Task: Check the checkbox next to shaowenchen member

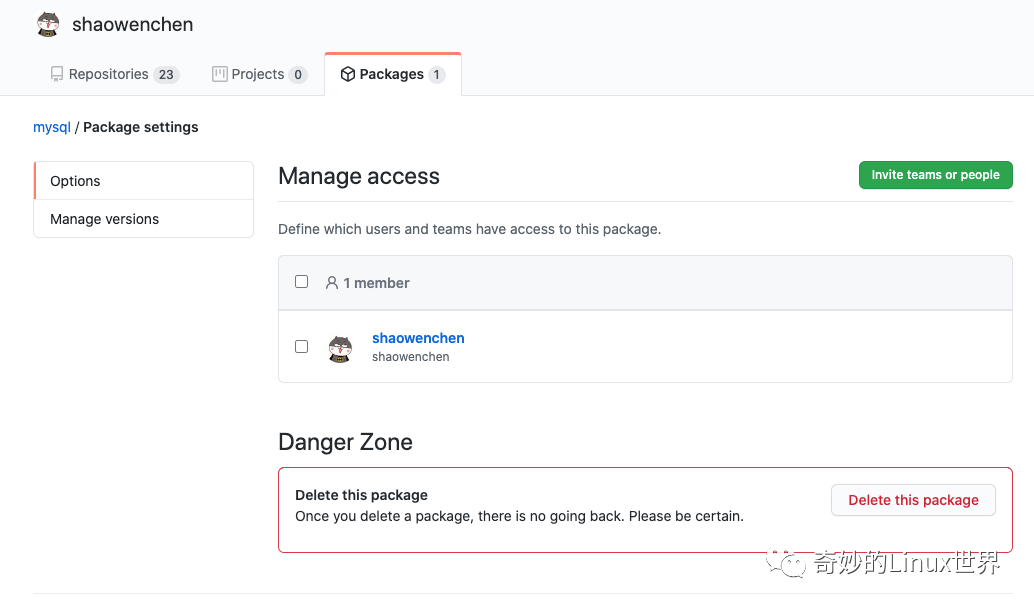Action: [301, 346]
